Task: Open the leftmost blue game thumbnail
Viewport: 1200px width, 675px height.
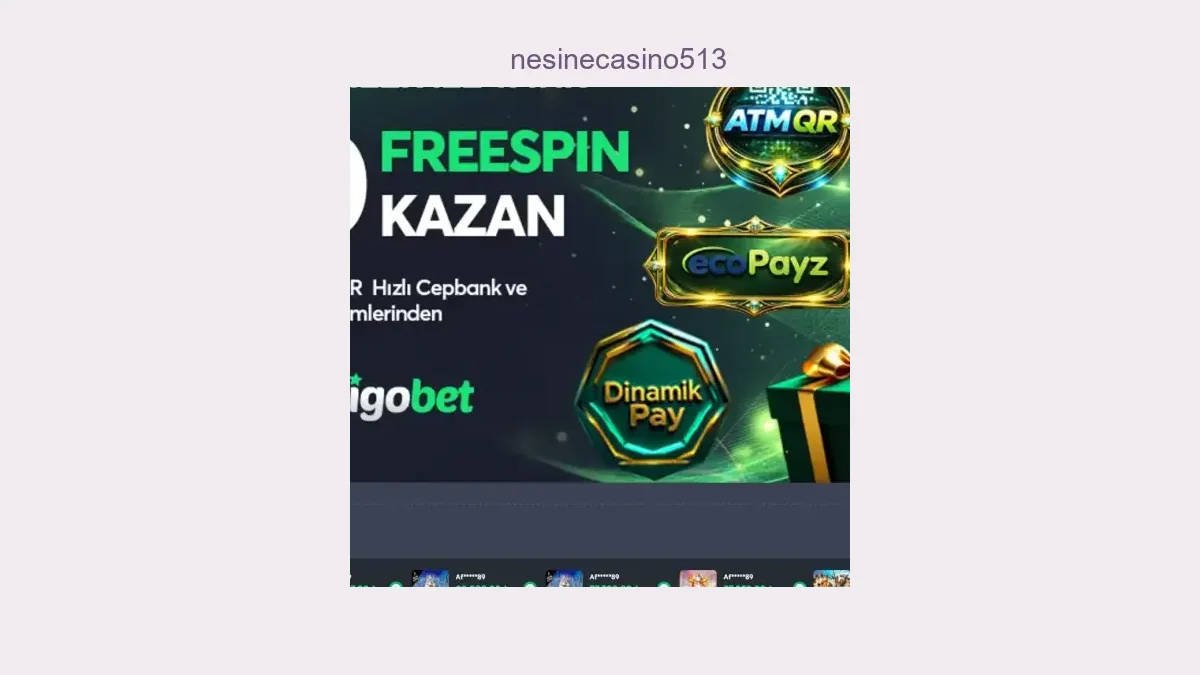Action: (431, 578)
